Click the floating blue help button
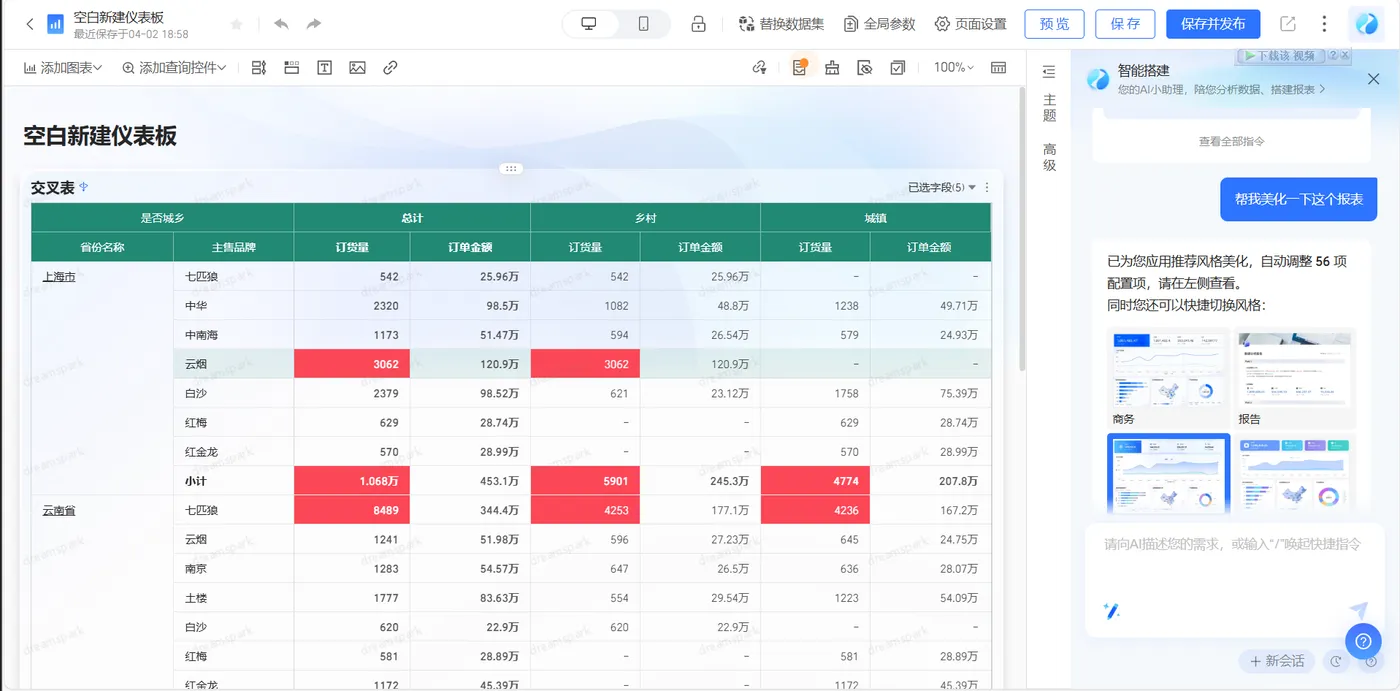Image resolution: width=1400 pixels, height=691 pixels. (1363, 640)
